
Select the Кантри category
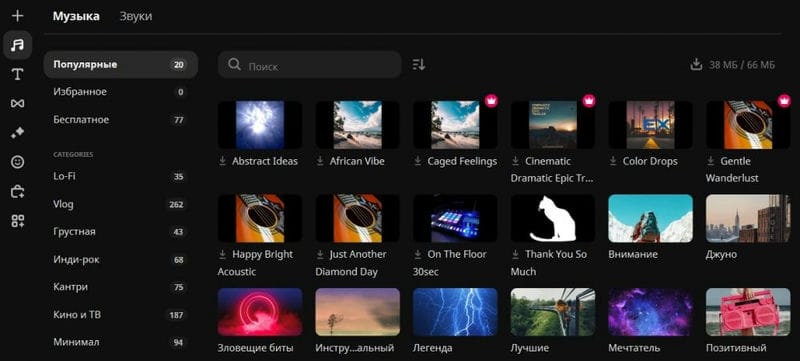[x=121, y=287]
